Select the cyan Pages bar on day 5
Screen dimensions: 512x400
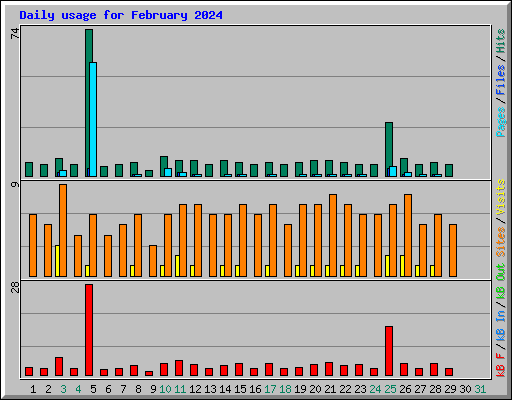click(93, 119)
